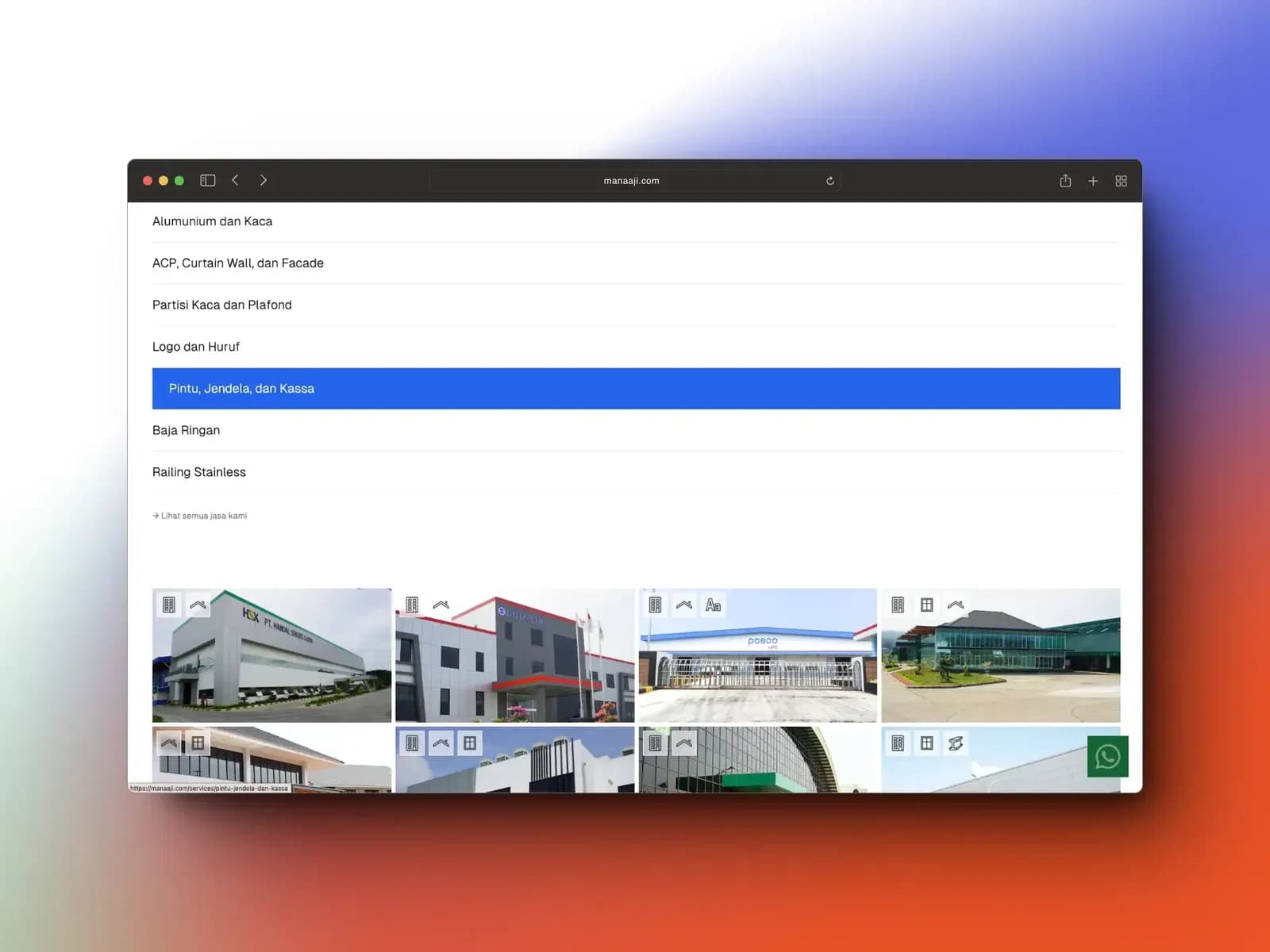The image size is (1270, 952).
Task: Select ACP, Curtain Wall, dan Facade
Action: coord(237,263)
